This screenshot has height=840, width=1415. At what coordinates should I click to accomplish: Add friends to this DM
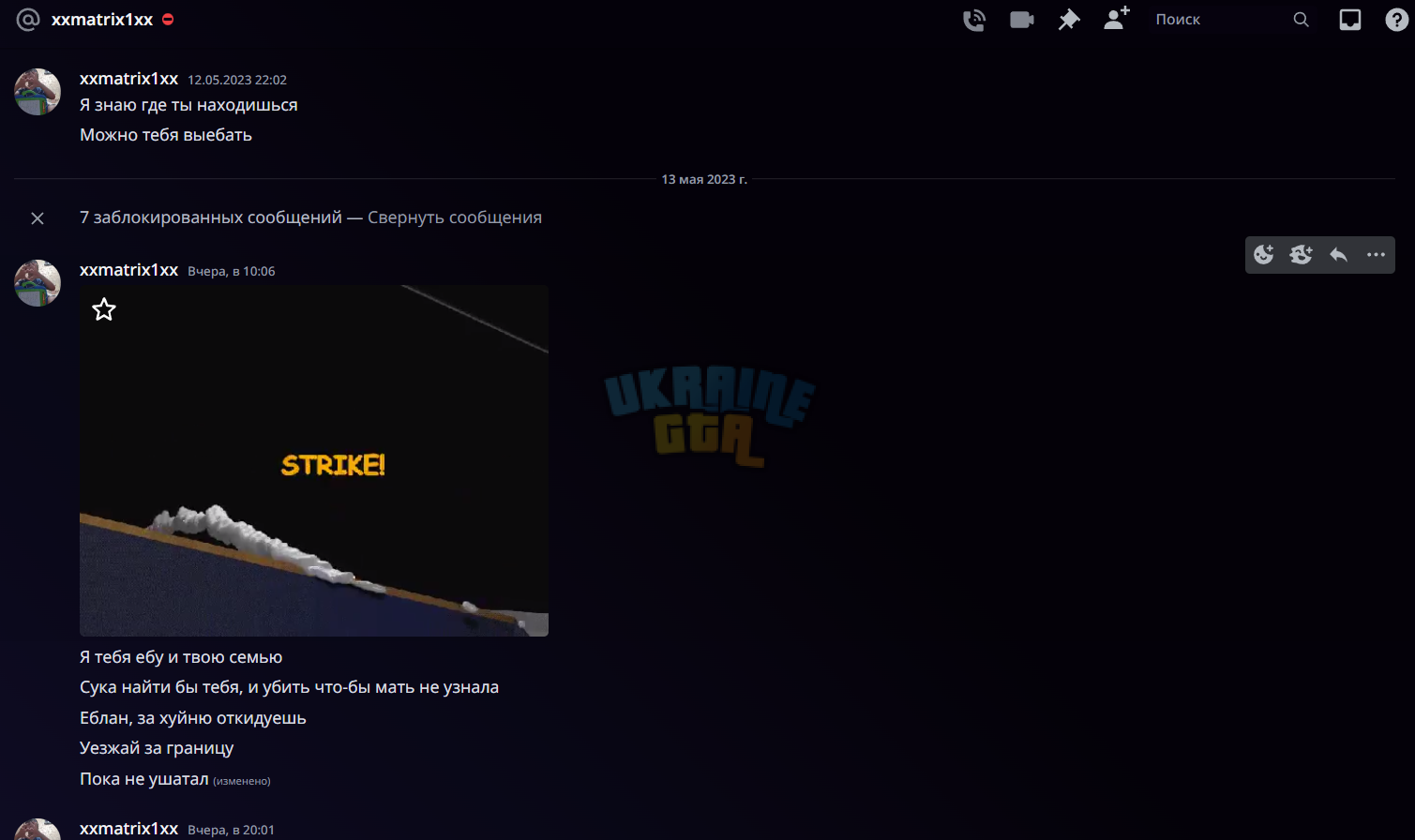pyautogui.click(x=1117, y=19)
